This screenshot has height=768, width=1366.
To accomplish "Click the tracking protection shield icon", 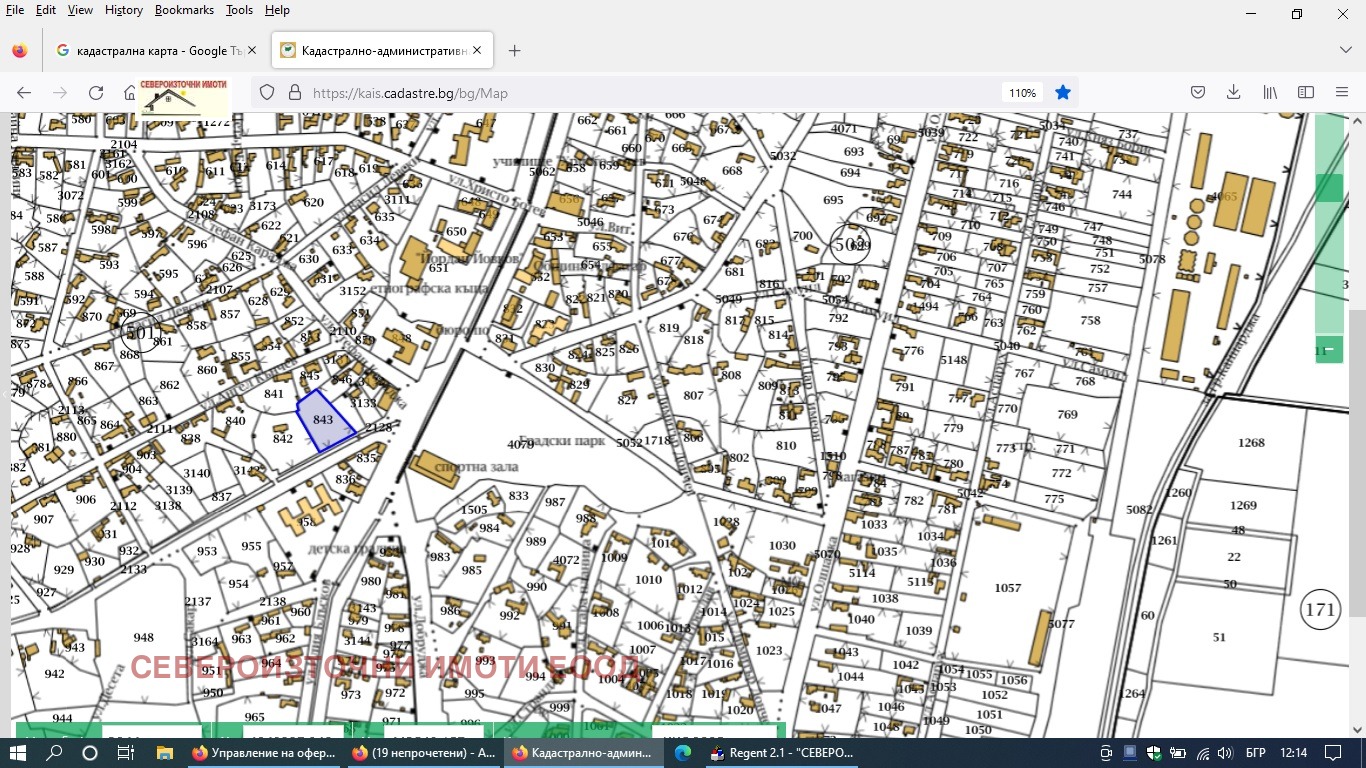I will point(267,93).
